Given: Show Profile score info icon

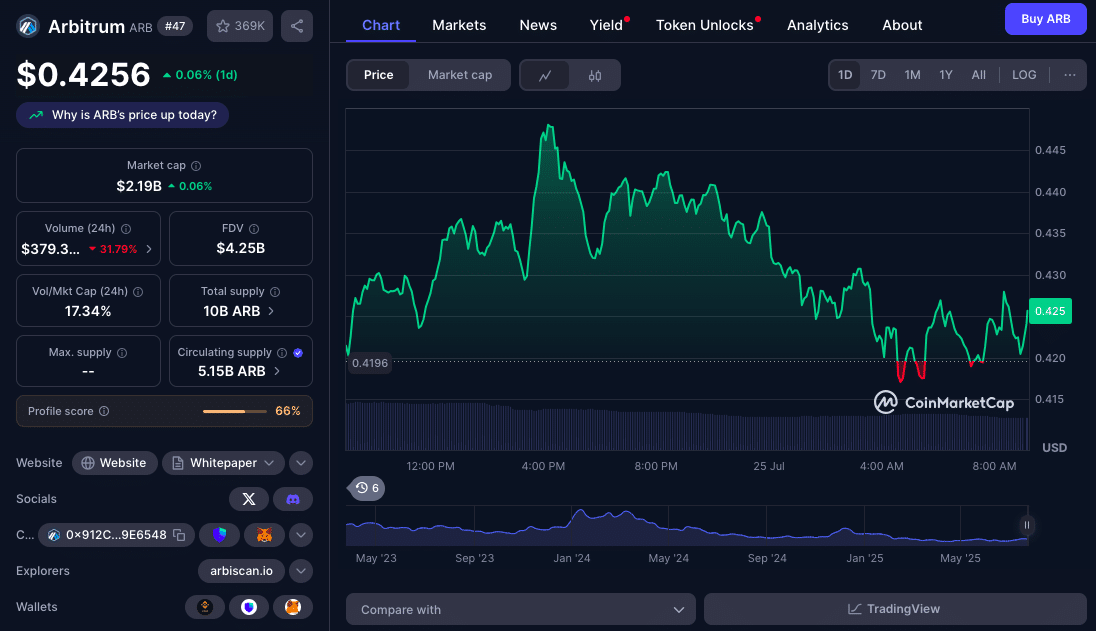Looking at the screenshot, I should pos(104,411).
